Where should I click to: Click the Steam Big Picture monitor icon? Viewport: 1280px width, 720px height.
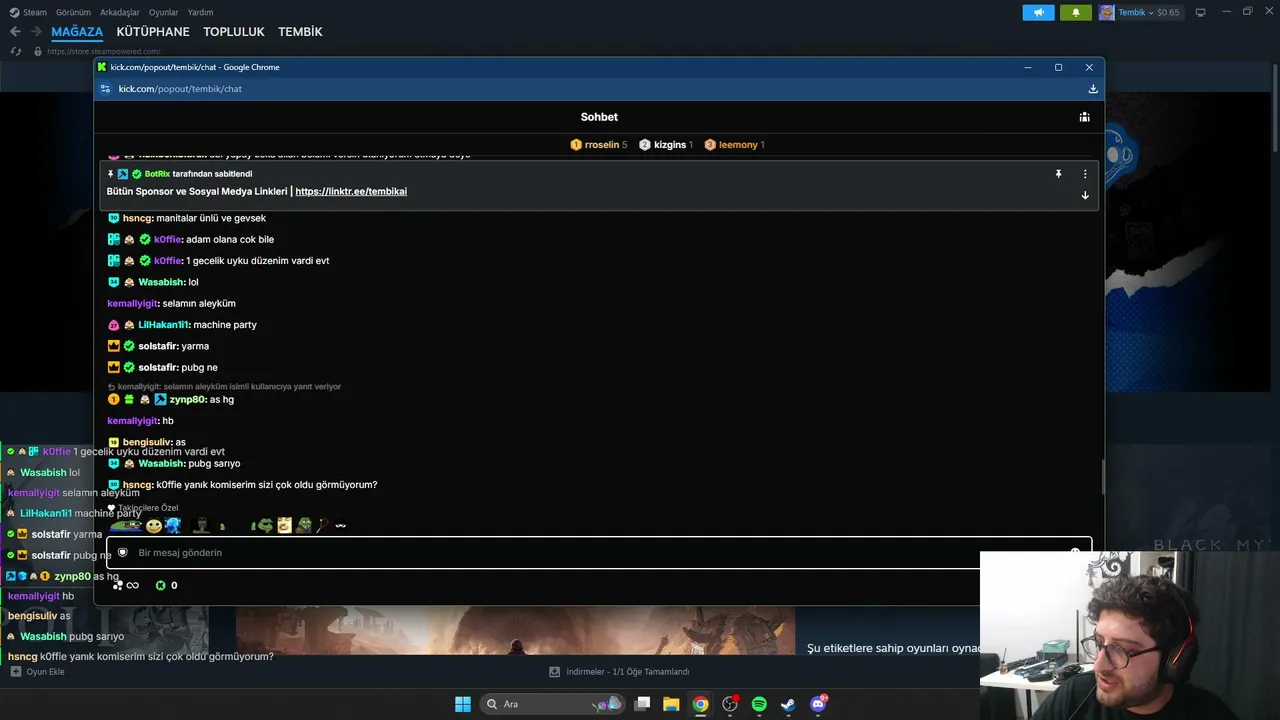pos(1201,12)
